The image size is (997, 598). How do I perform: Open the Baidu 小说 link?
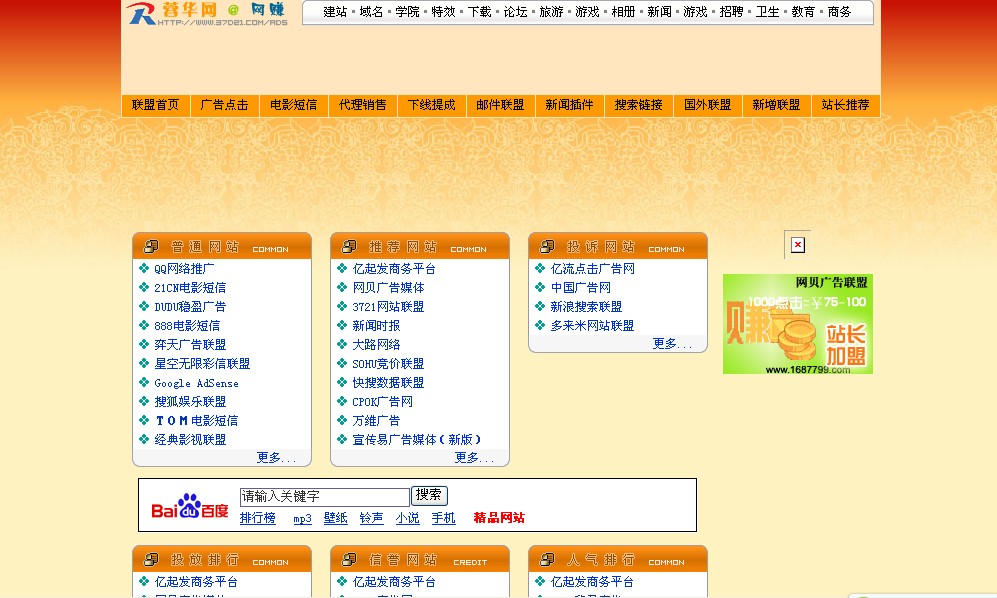(408, 518)
